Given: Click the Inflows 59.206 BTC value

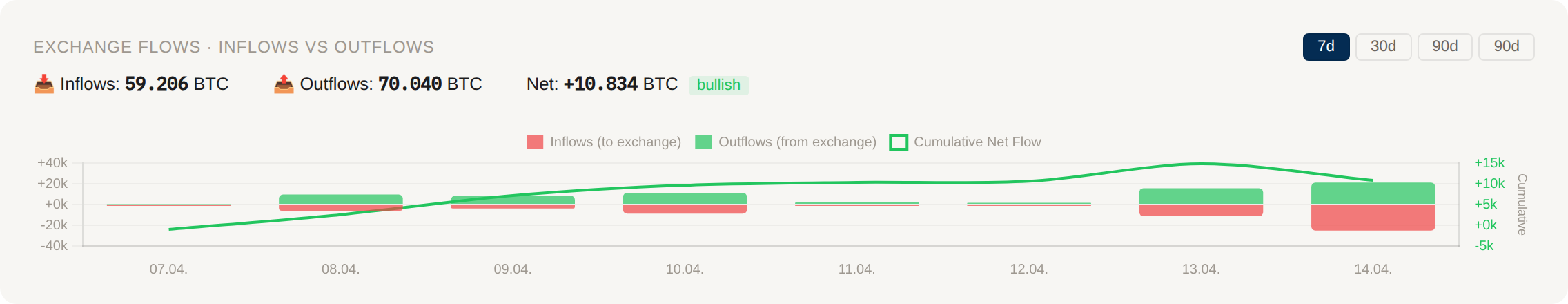Looking at the screenshot, I should tap(157, 84).
